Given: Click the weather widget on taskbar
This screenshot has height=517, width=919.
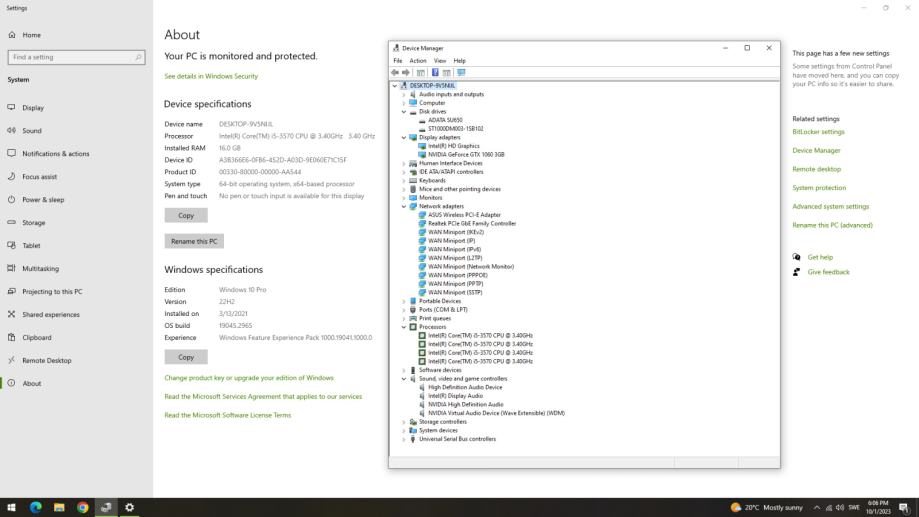Looking at the screenshot, I should pyautogui.click(x=767, y=508).
